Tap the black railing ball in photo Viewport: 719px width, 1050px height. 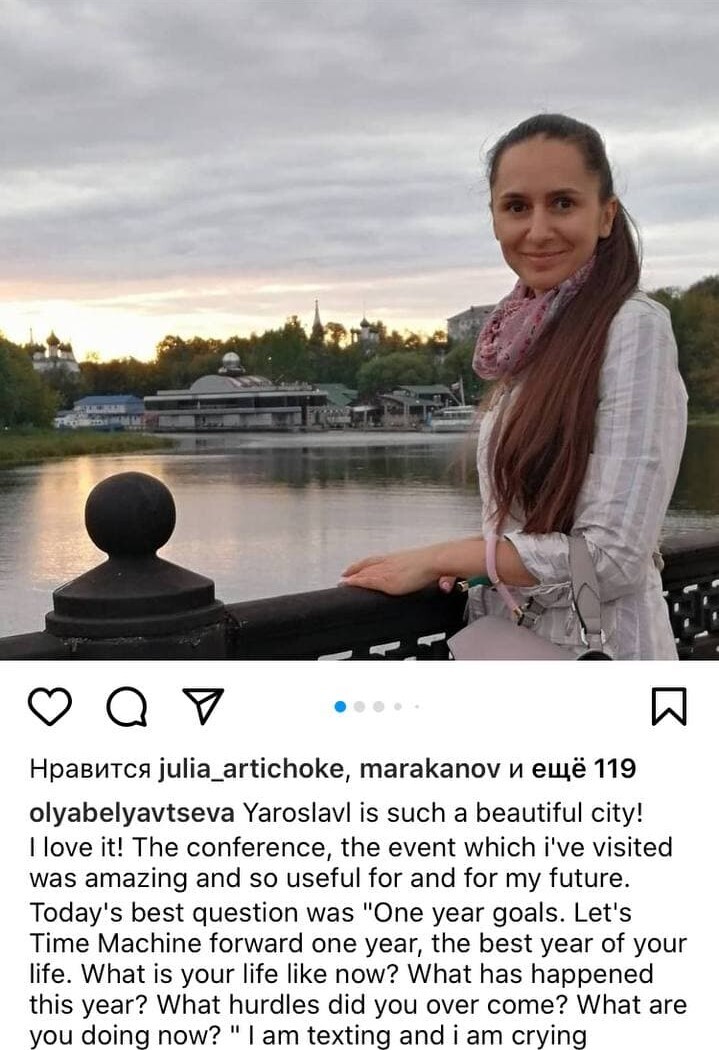point(131,514)
